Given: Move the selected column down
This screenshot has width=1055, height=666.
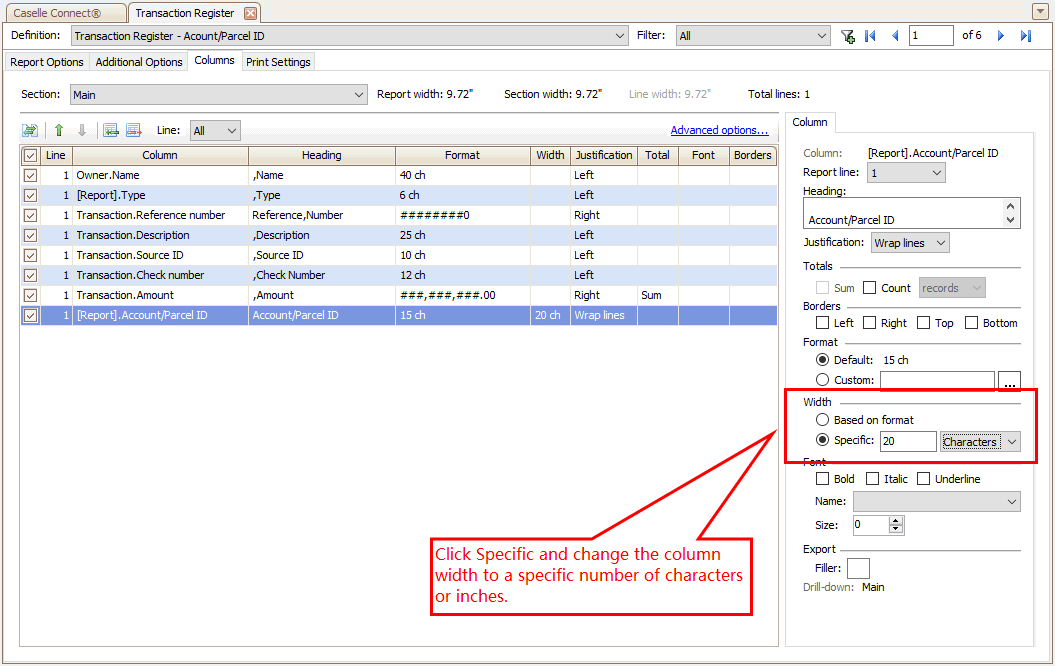Looking at the screenshot, I should pos(82,130).
